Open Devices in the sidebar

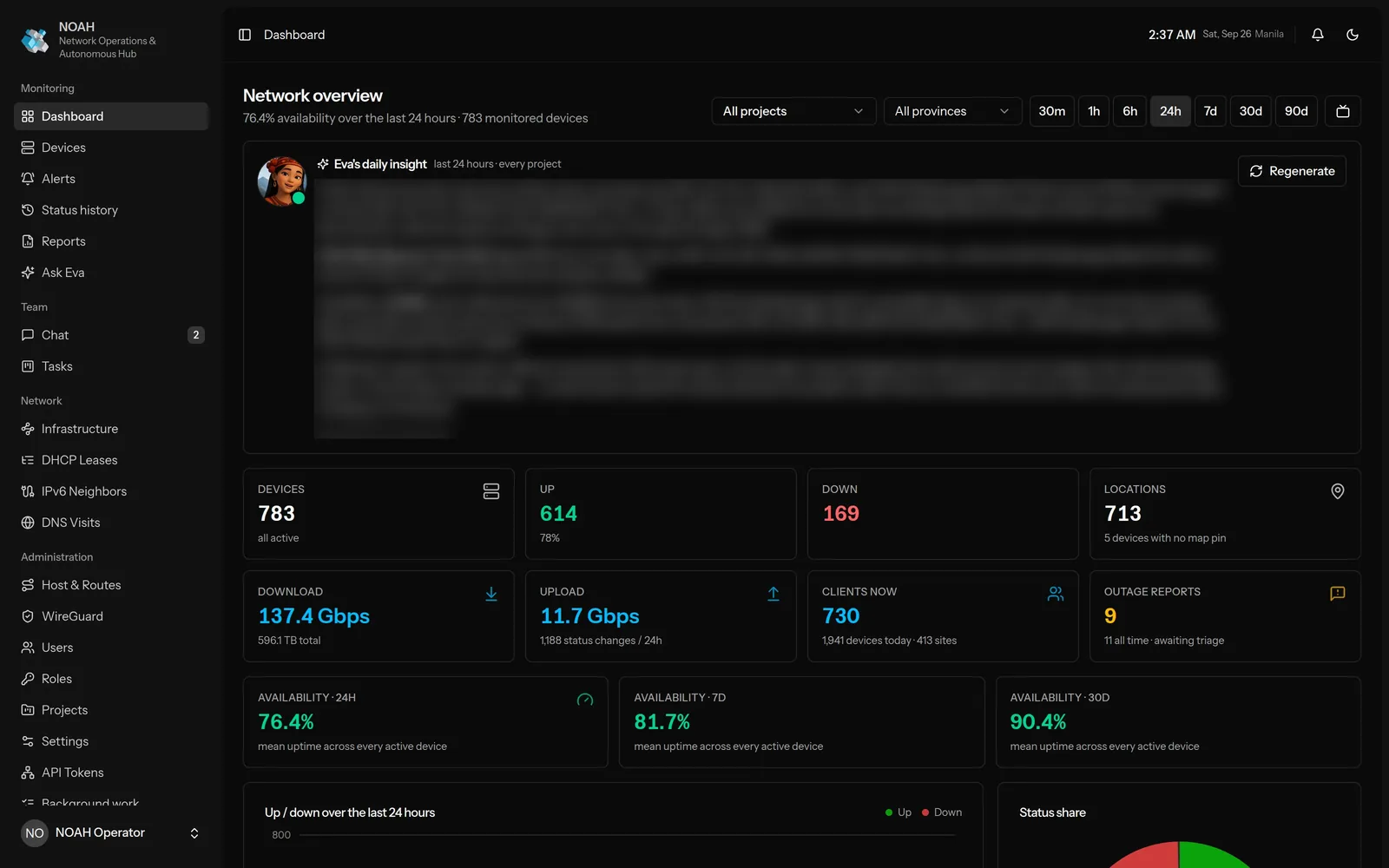pyautogui.click(x=111, y=148)
